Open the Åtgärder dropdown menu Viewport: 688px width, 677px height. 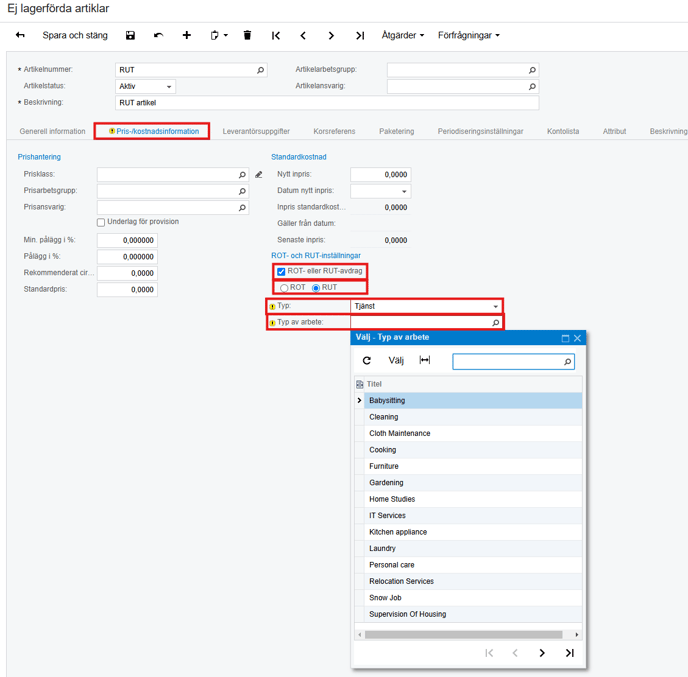point(402,36)
